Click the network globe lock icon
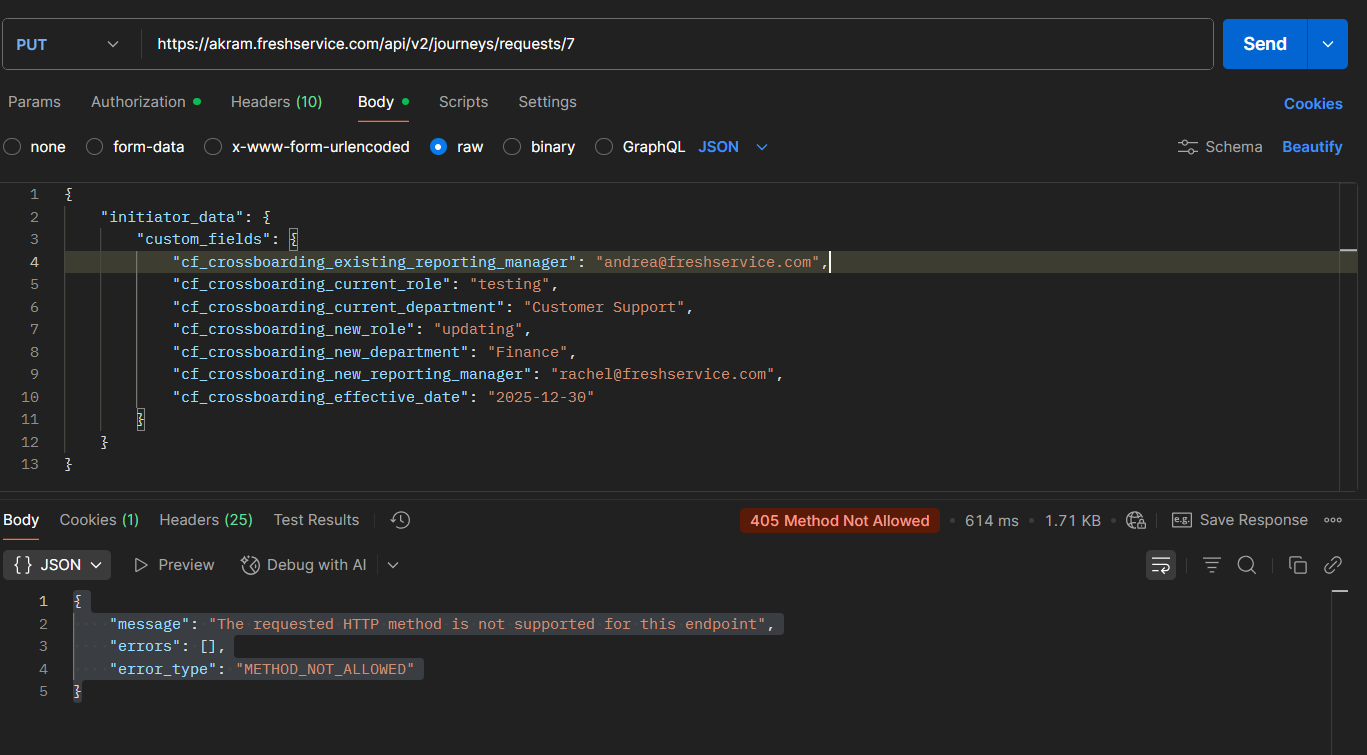1367x755 pixels. [x=1135, y=520]
